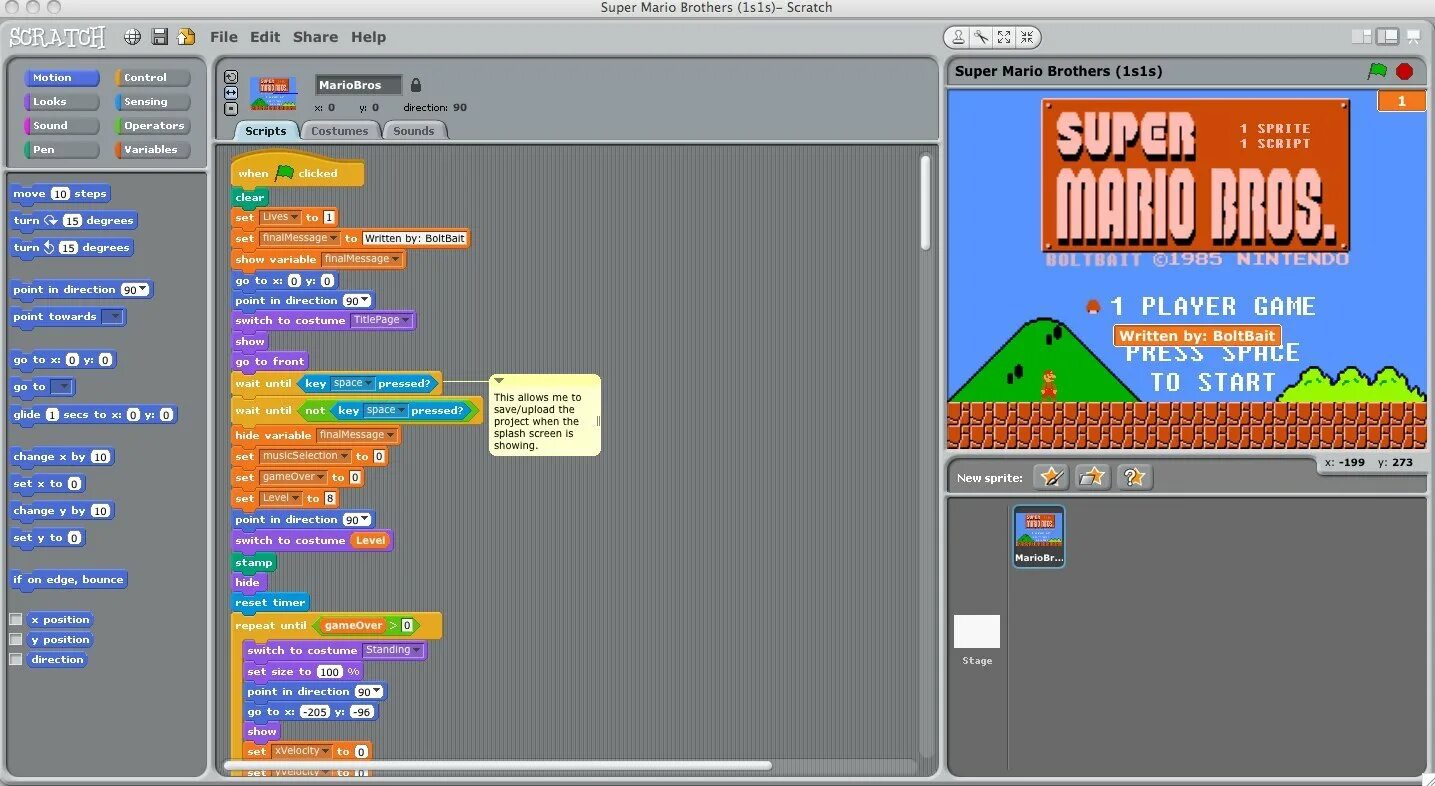The width and height of the screenshot is (1435, 786).
Task: Open the Sensing blocks category
Action: click(152, 101)
